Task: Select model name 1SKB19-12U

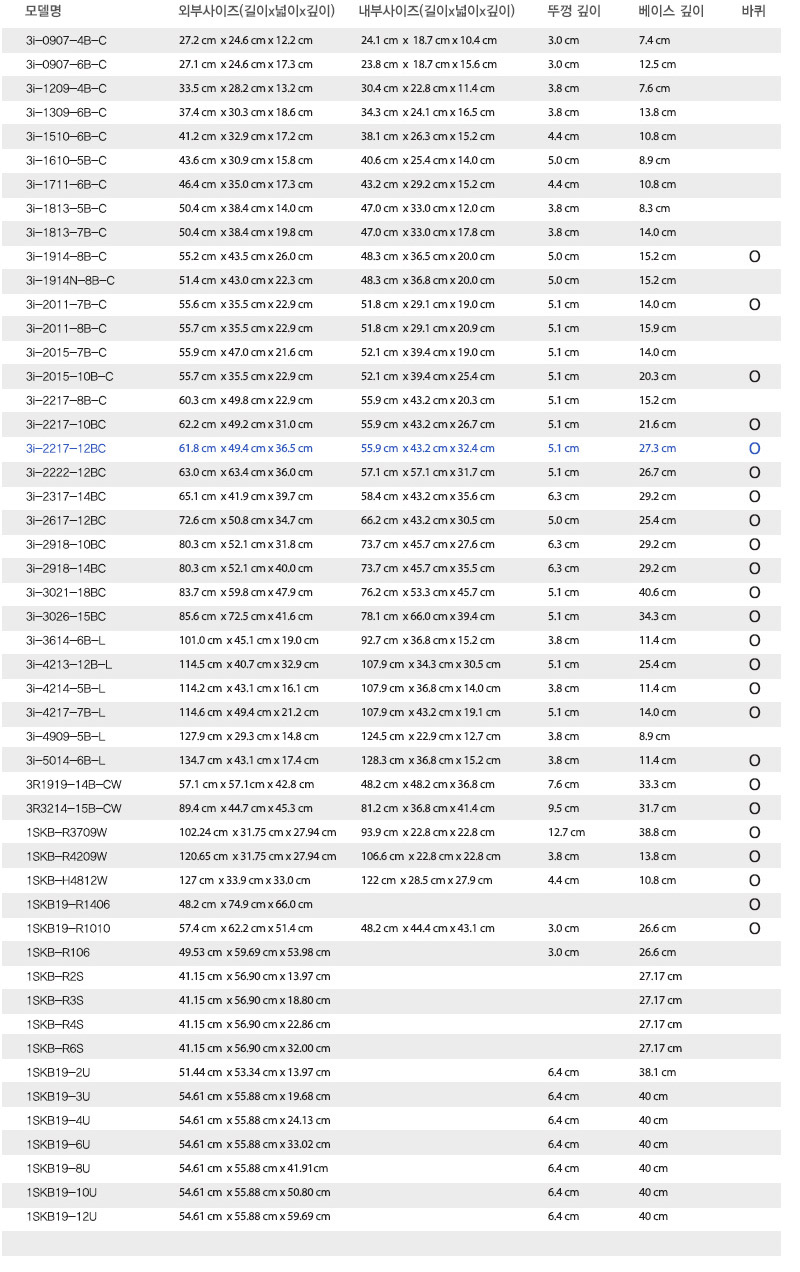Action: [x=62, y=1216]
